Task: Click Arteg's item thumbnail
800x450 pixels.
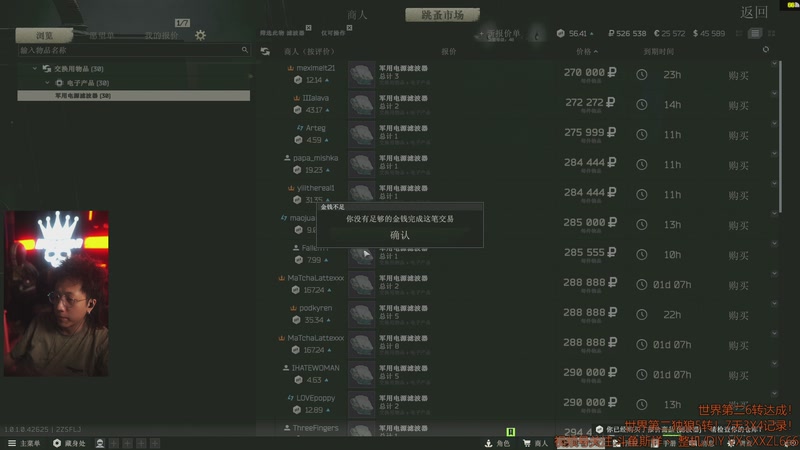Action: point(362,135)
